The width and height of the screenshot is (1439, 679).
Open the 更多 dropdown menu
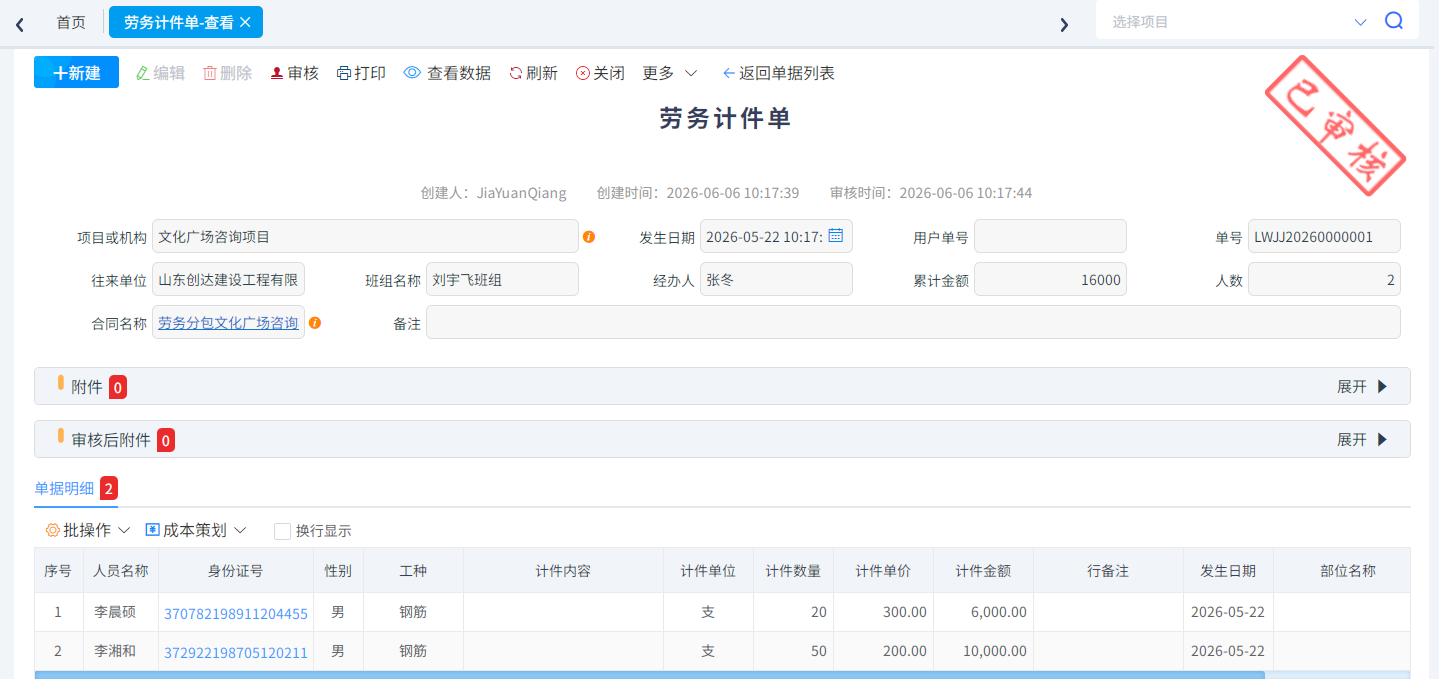point(669,73)
